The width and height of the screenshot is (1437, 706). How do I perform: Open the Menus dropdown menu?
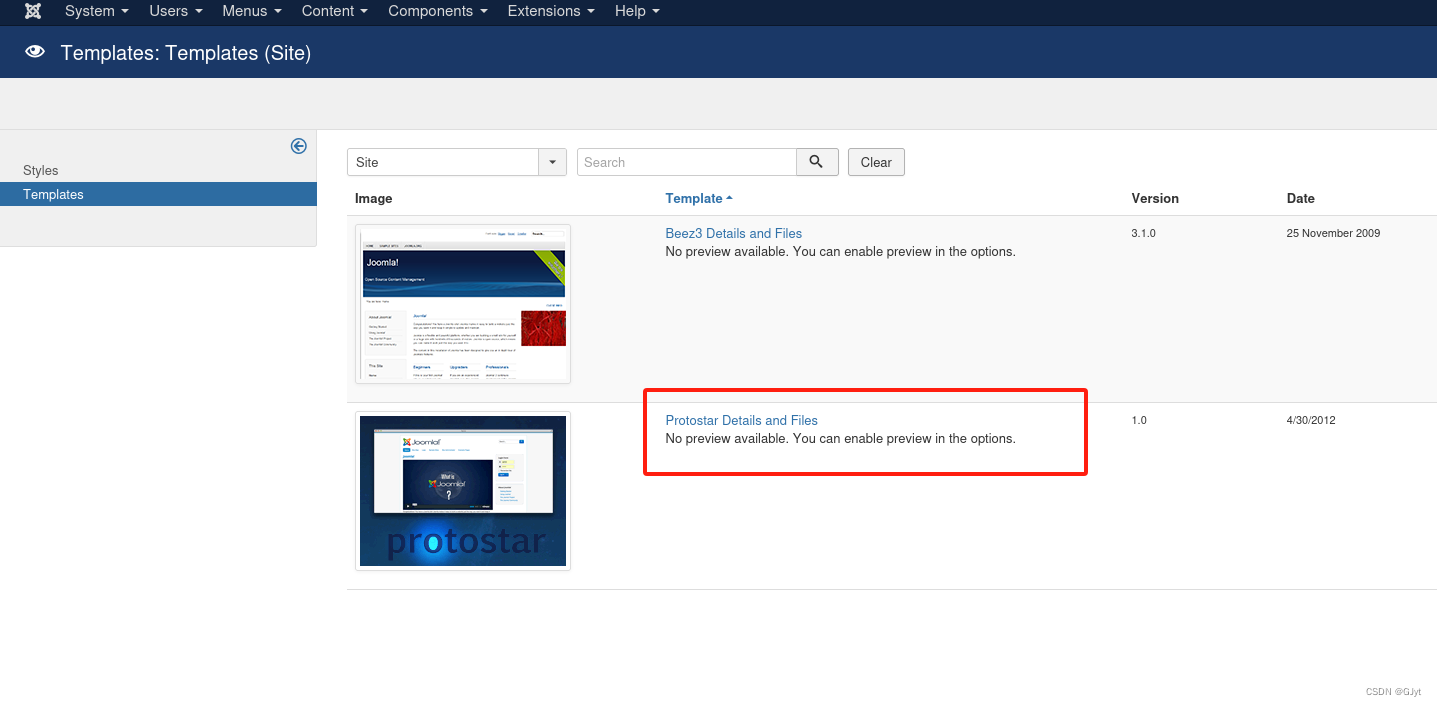(252, 11)
